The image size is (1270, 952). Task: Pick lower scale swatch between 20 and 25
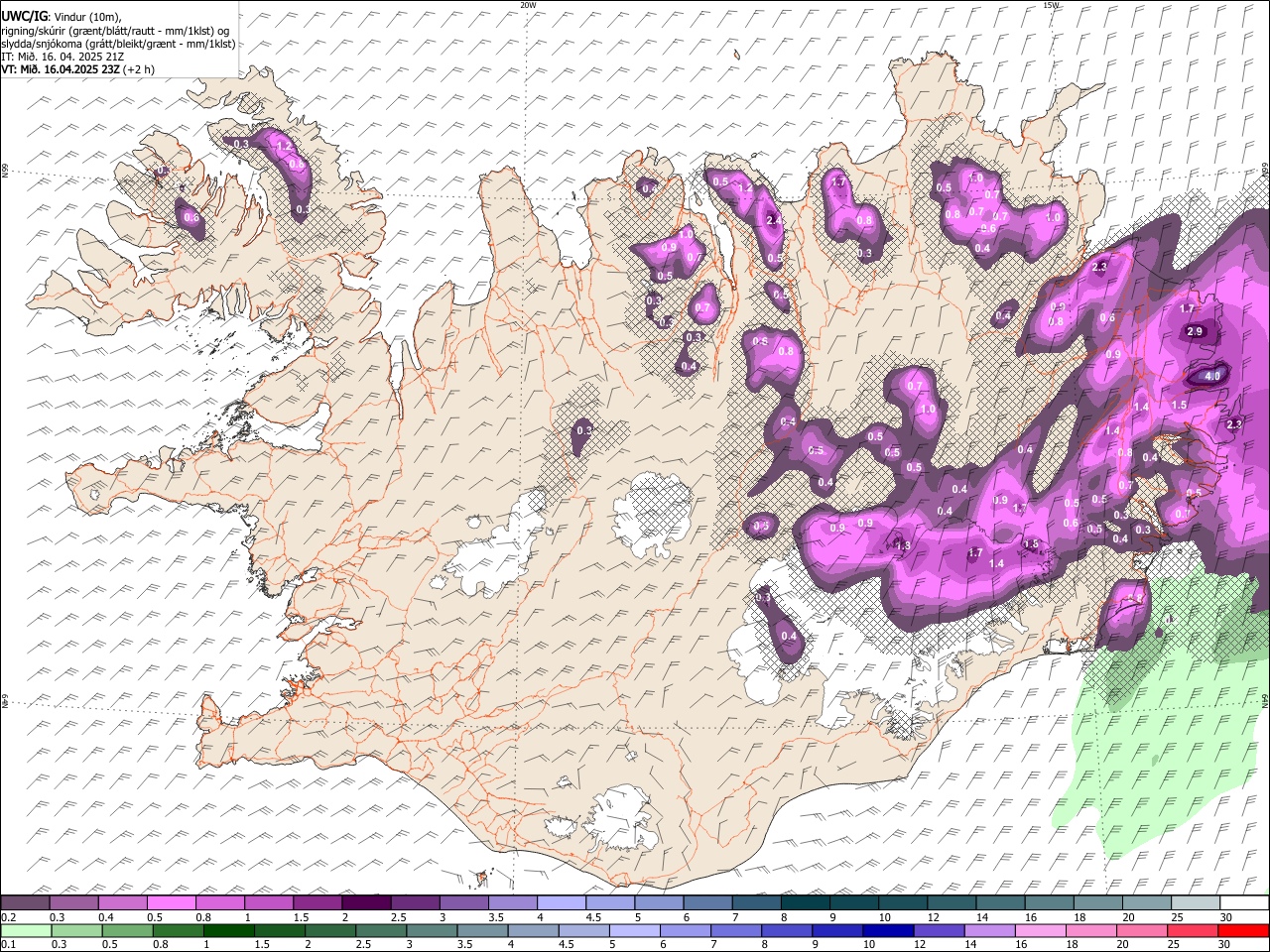click(x=1140, y=930)
